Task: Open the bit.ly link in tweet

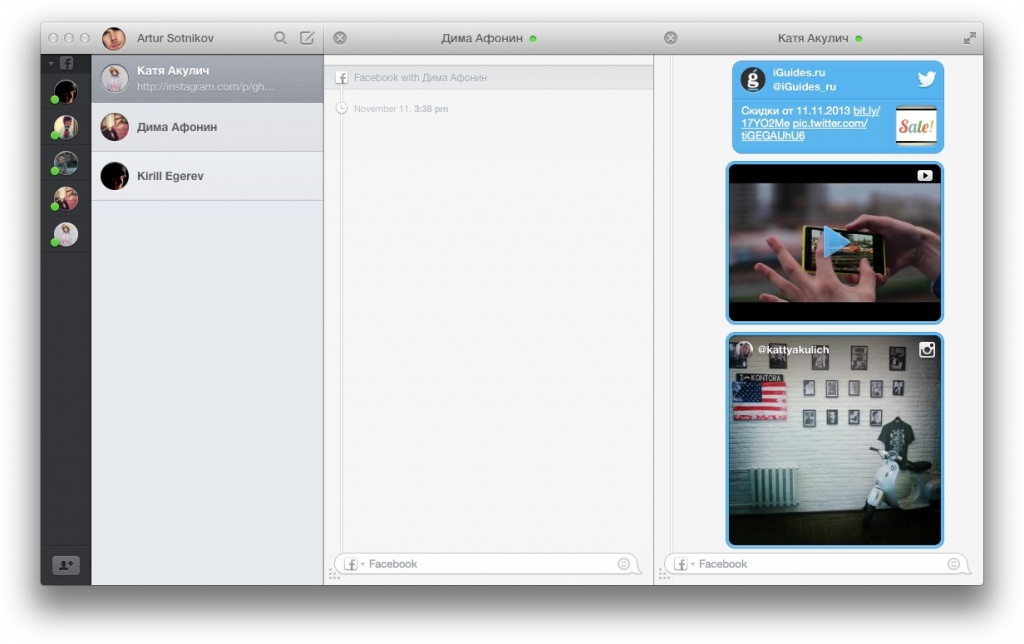Action: click(x=866, y=110)
